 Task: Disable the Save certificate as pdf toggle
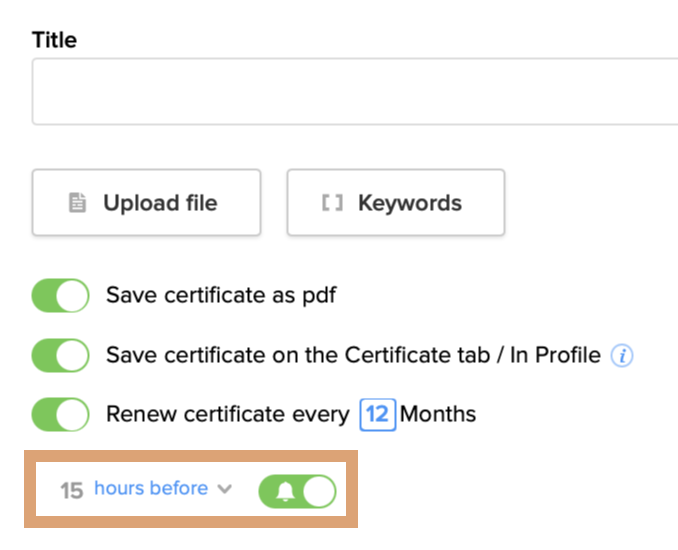pos(60,297)
